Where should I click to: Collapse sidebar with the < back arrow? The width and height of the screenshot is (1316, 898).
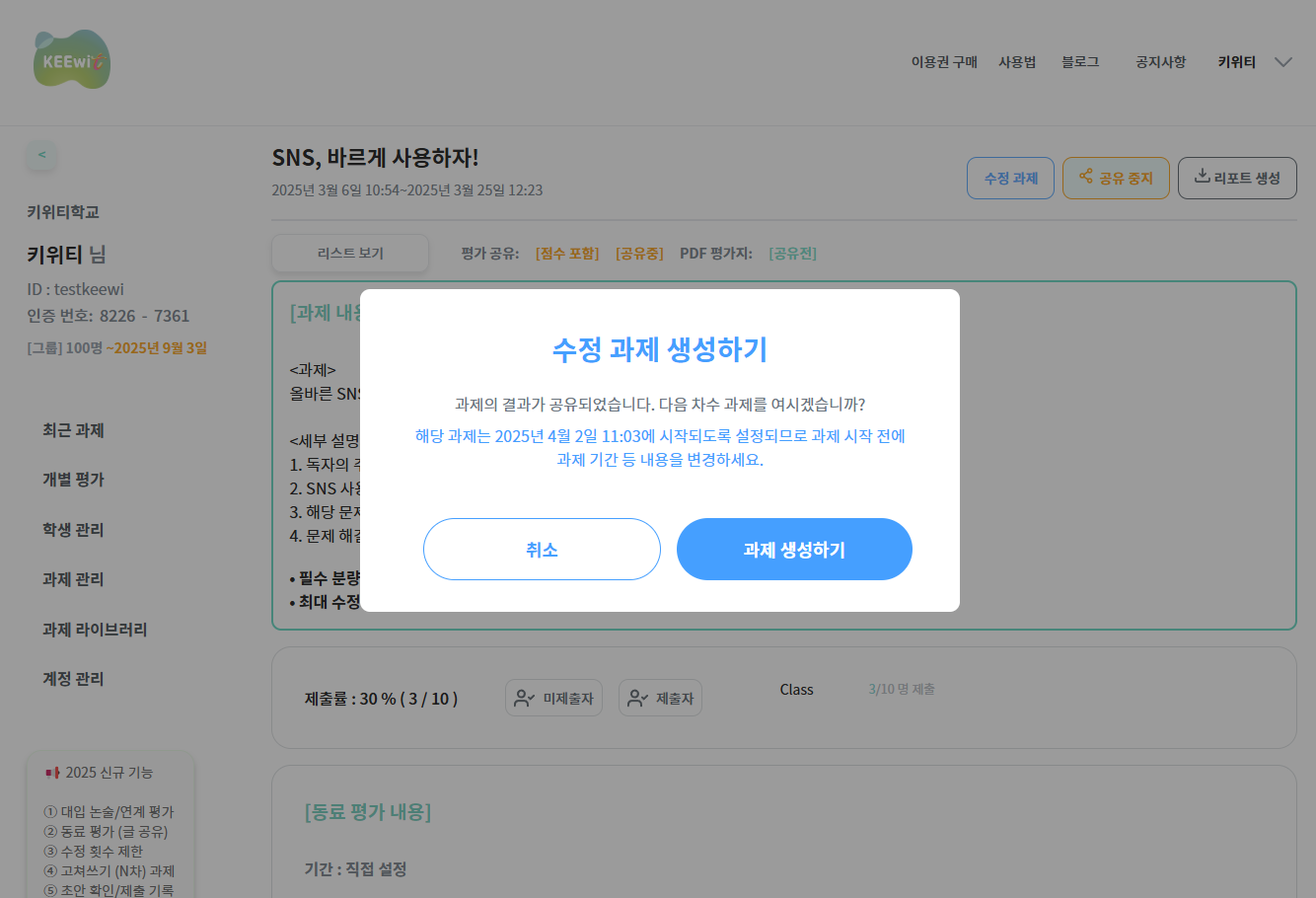point(41,155)
